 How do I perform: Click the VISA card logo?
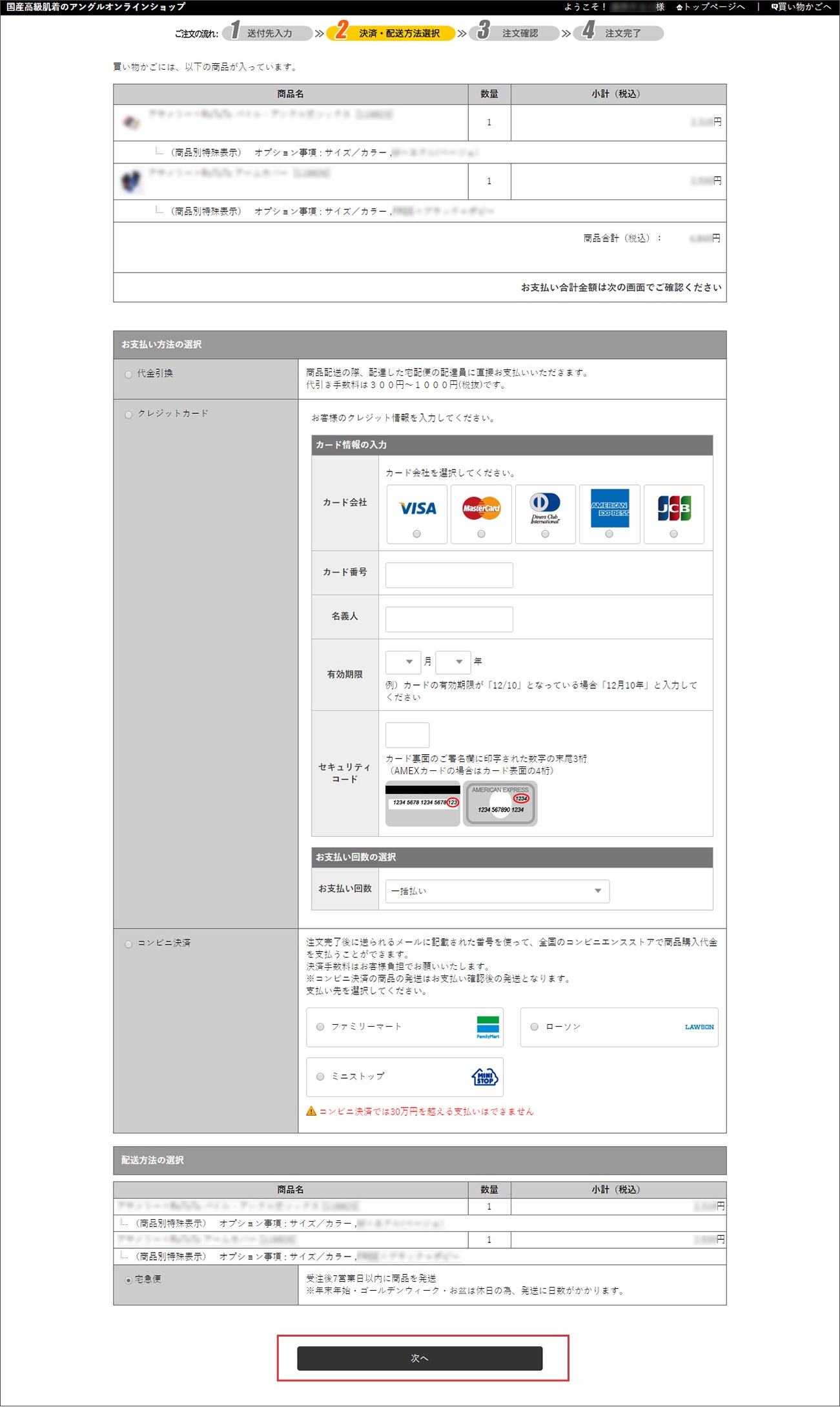click(x=417, y=508)
